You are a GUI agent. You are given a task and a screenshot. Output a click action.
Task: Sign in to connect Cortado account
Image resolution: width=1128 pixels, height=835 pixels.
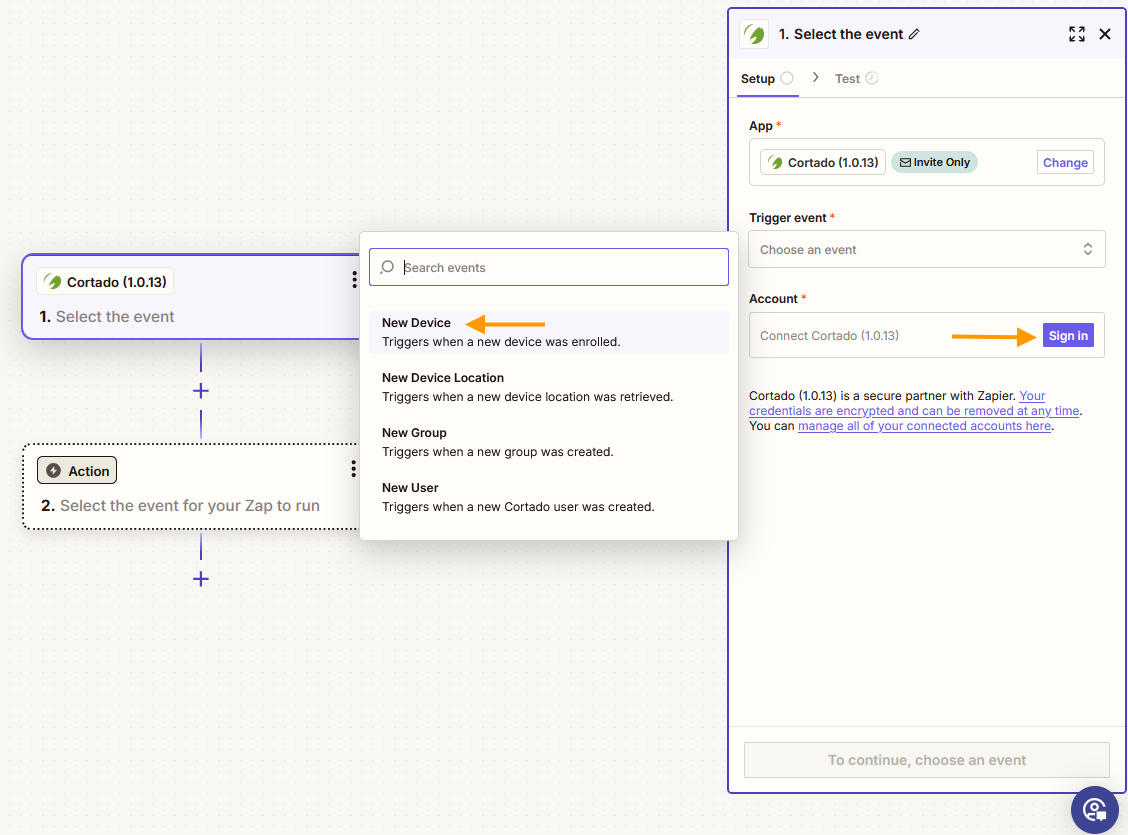[1068, 335]
